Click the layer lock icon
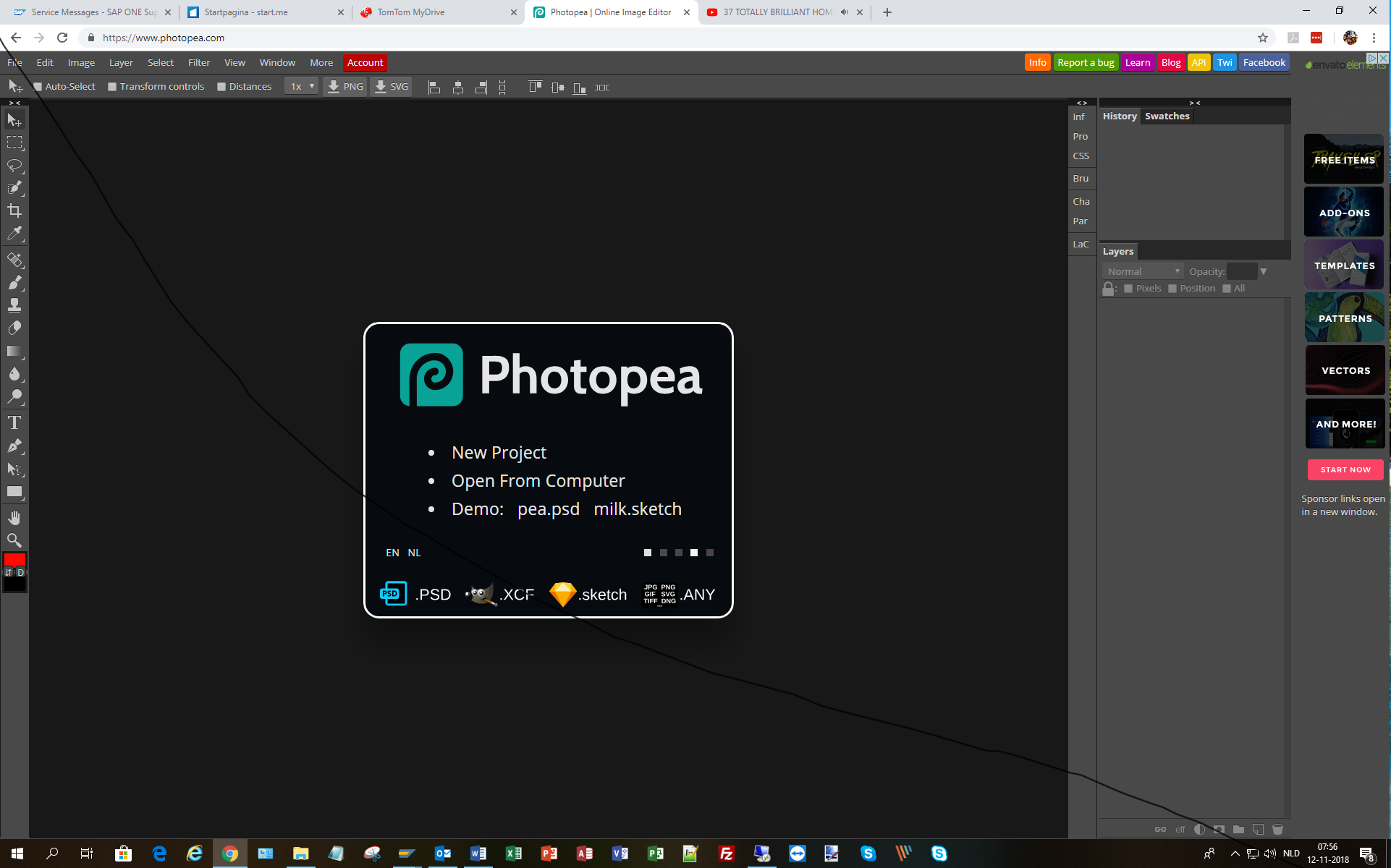Viewport: 1391px width, 868px height. pyautogui.click(x=1108, y=289)
